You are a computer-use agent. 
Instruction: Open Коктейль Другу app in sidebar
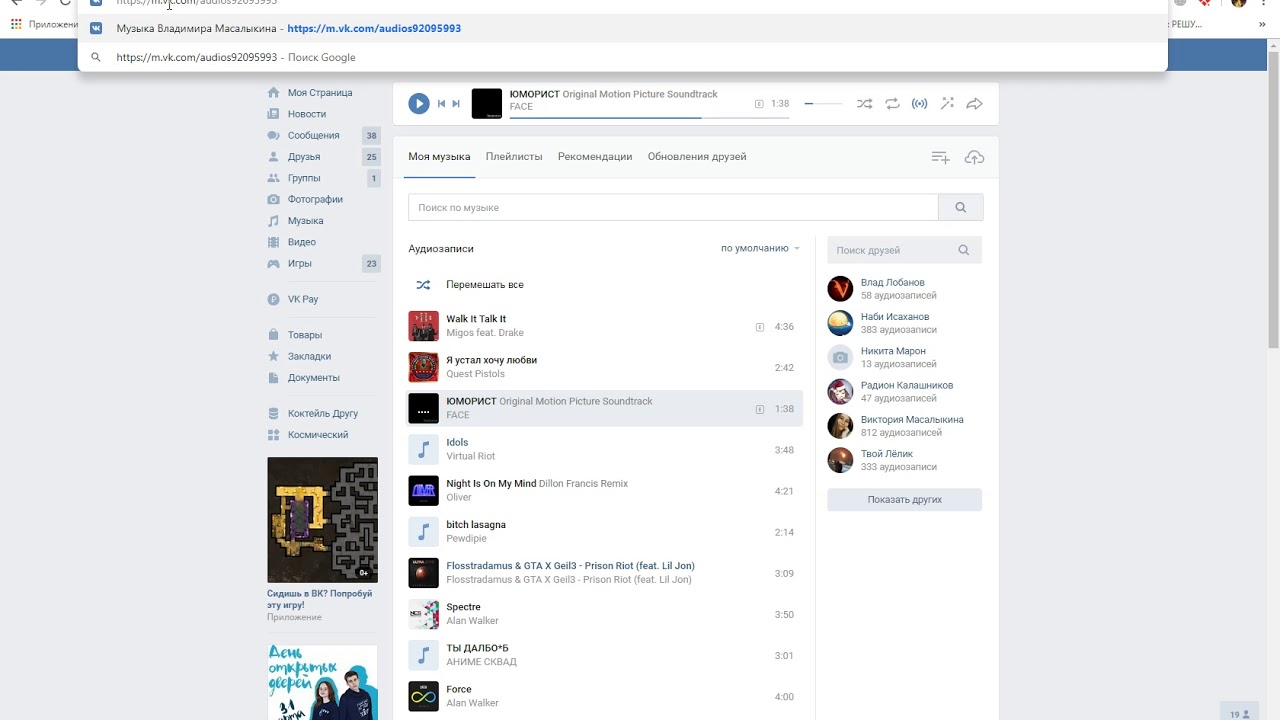322,413
